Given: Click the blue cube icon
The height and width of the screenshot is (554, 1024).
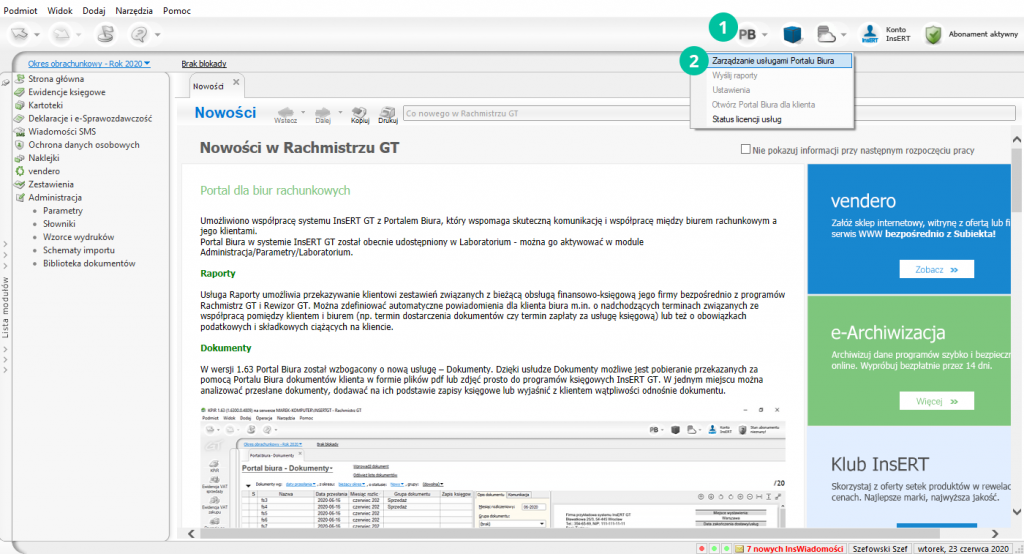Looking at the screenshot, I should pyautogui.click(x=793, y=34).
